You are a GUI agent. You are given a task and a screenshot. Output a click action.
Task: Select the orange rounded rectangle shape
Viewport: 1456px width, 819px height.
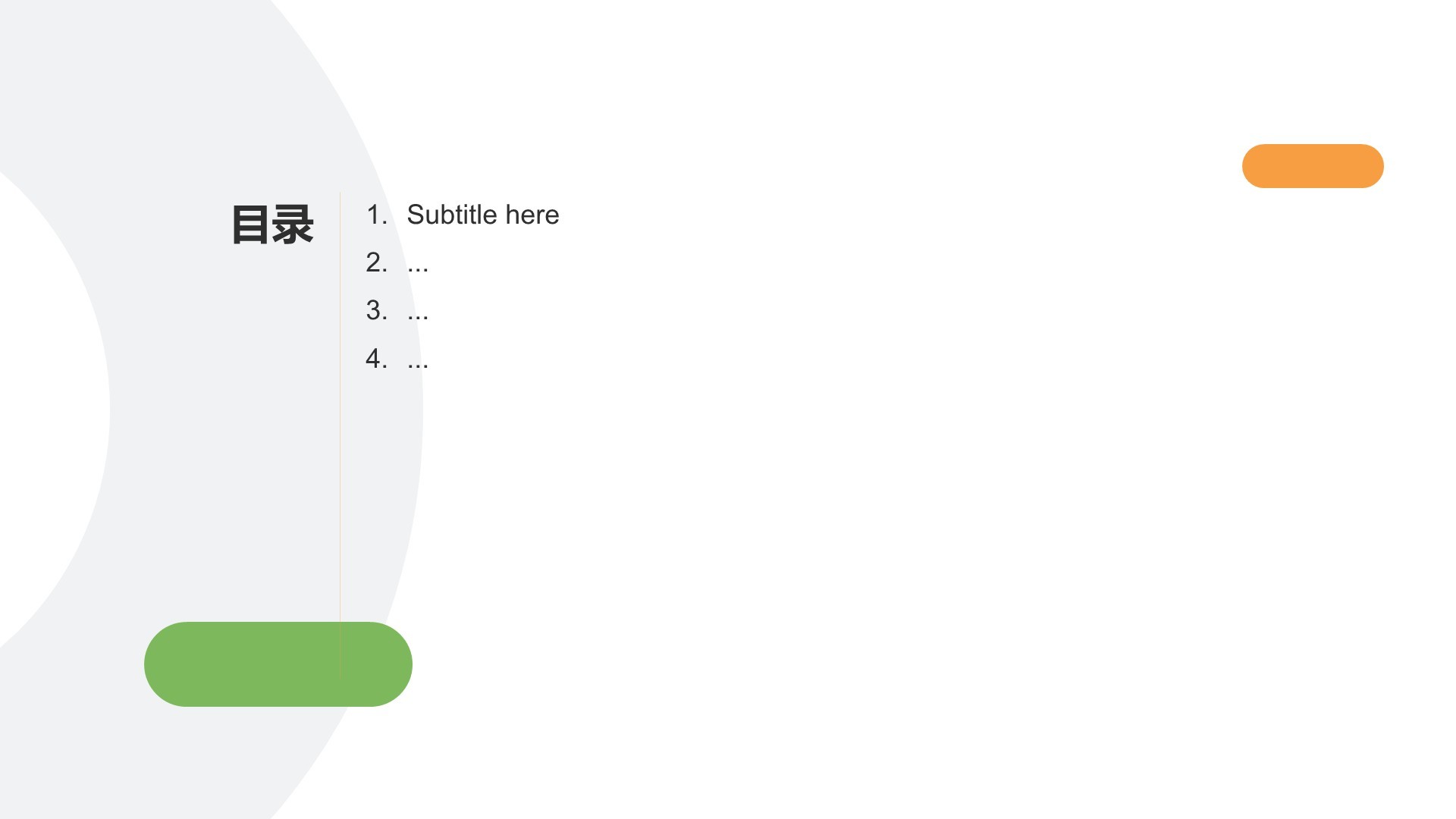(1313, 166)
